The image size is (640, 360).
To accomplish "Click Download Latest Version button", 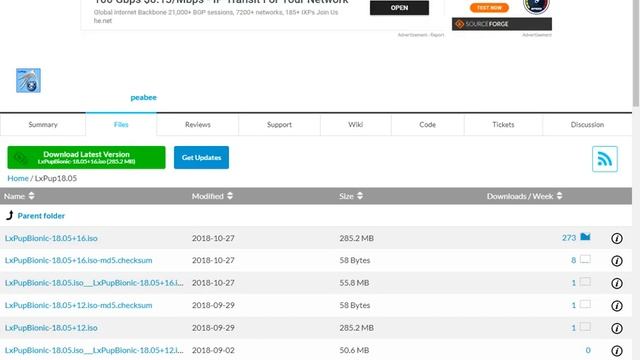I will [87, 157].
